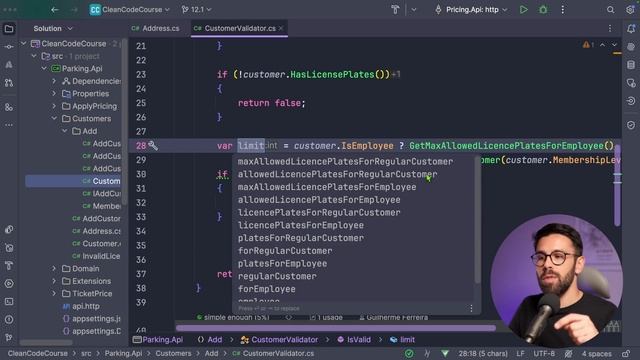Click IsValid in editor breadcrumb
This screenshot has width=640, height=360.
tap(354, 340)
